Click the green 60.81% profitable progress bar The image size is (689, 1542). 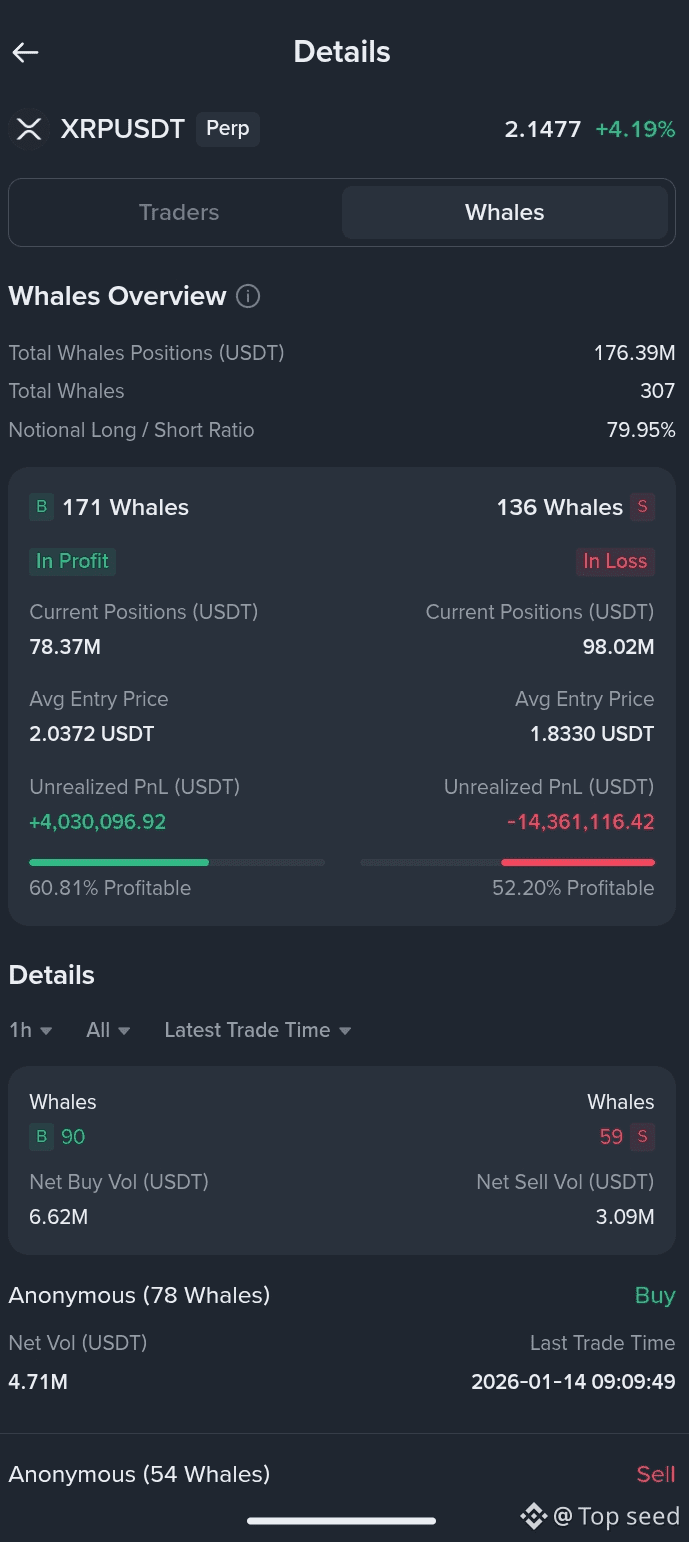point(120,862)
